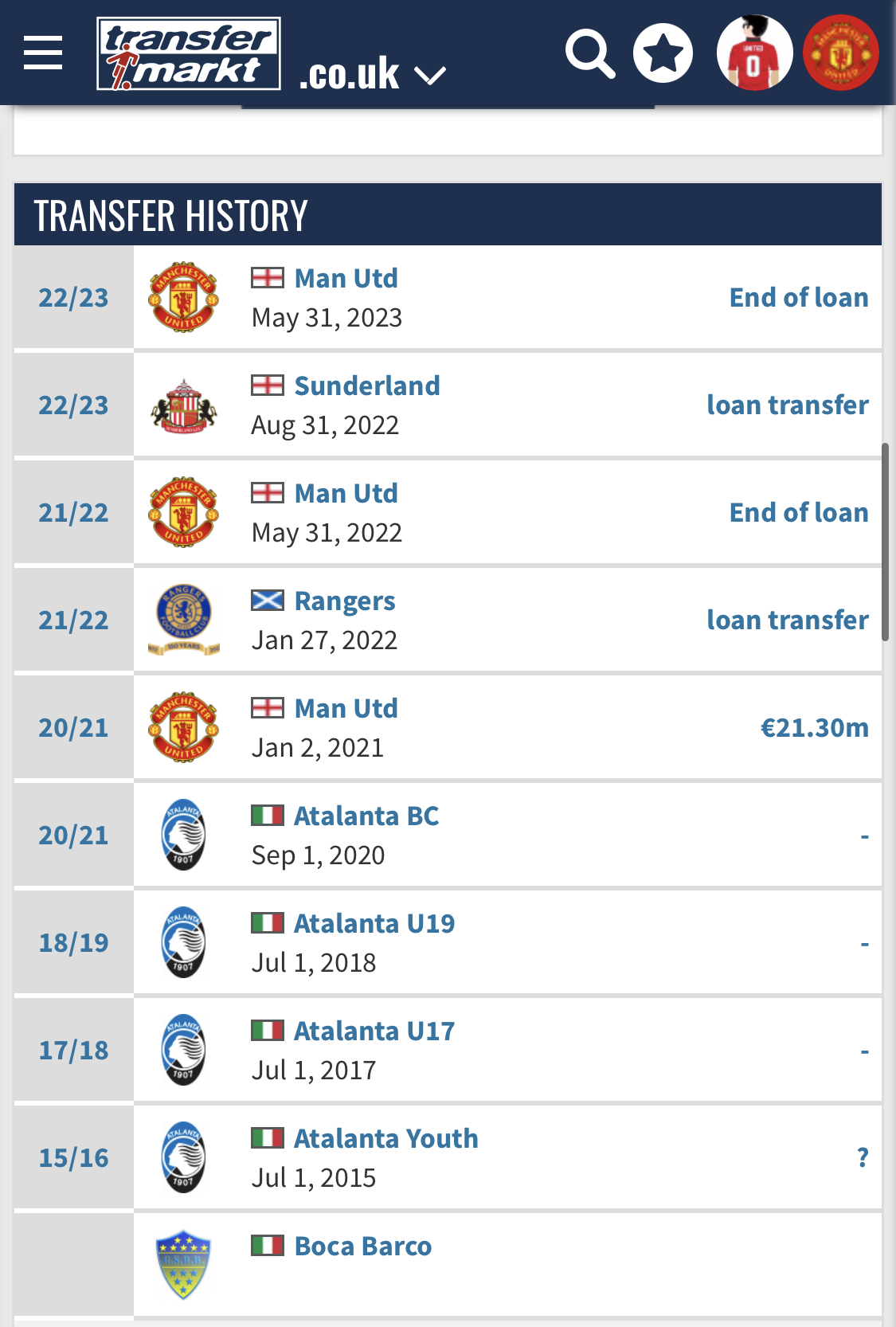
Task: Open End of loan entry from May 31, 2023
Action: point(799,297)
